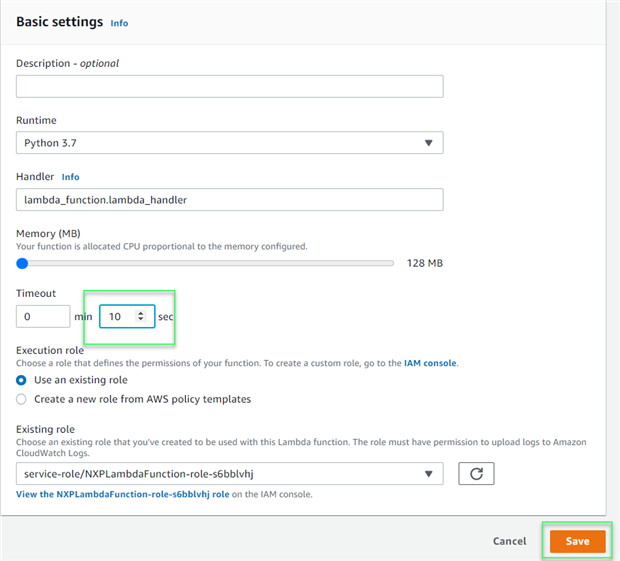Select 'Use an existing role' radio button
The height and width of the screenshot is (561, 620).
point(22,380)
